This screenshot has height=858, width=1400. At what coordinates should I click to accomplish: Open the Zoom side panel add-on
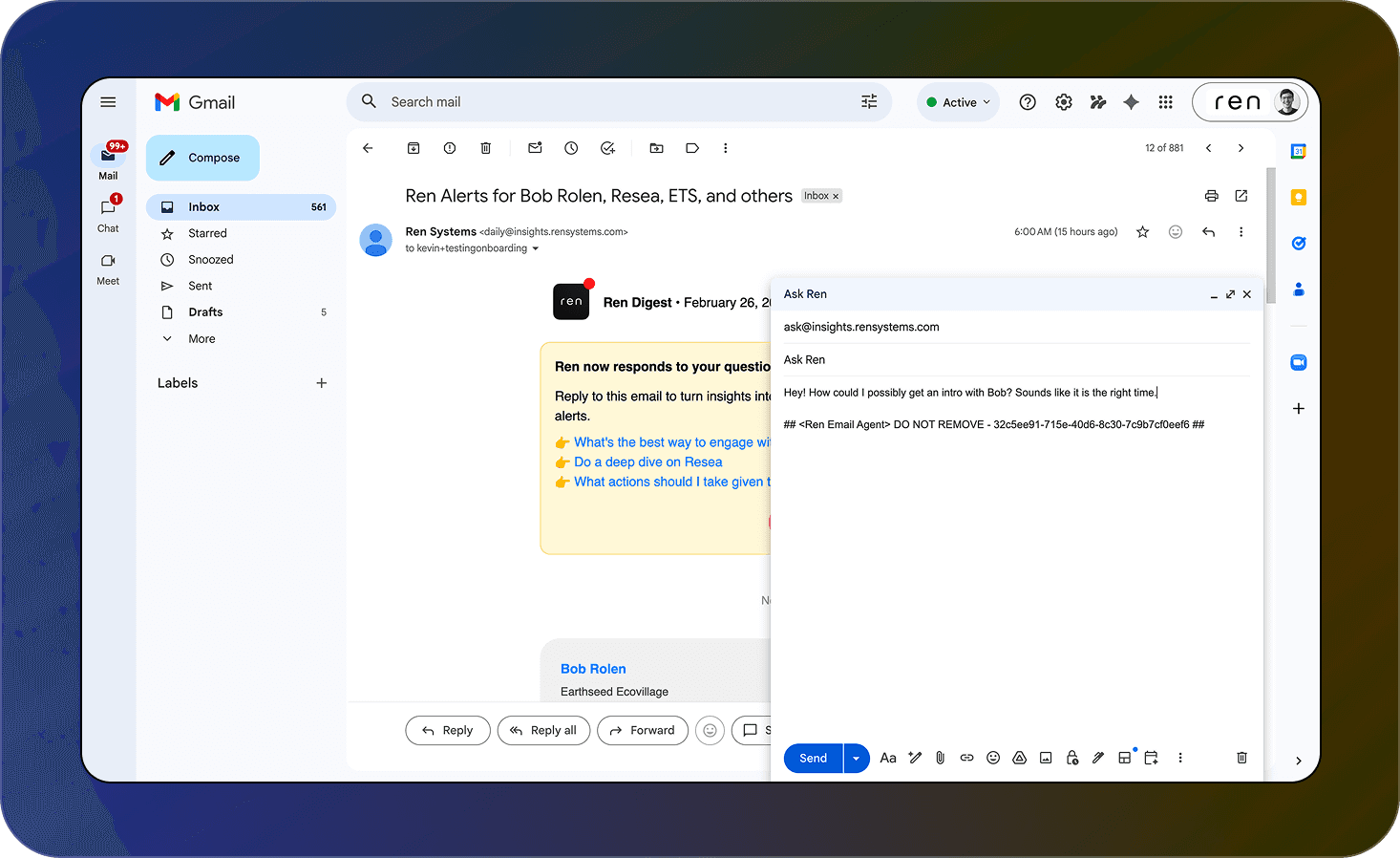coord(1298,362)
